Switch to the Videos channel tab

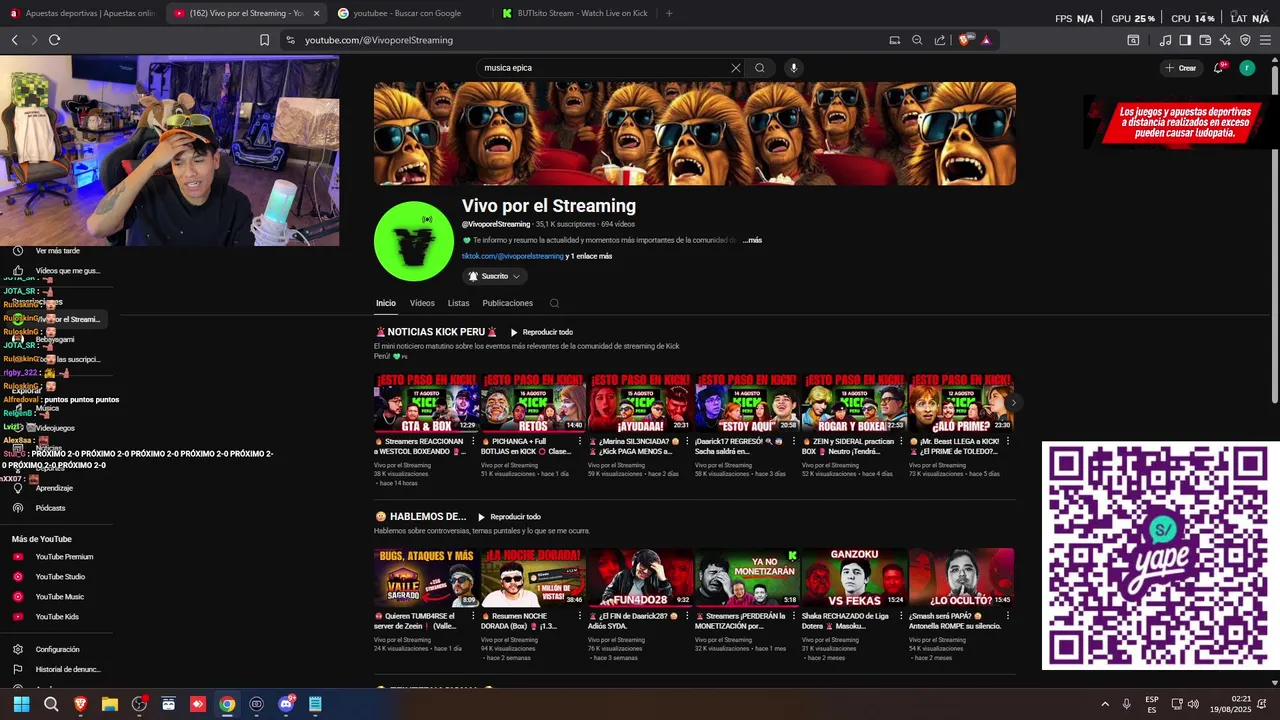422,303
